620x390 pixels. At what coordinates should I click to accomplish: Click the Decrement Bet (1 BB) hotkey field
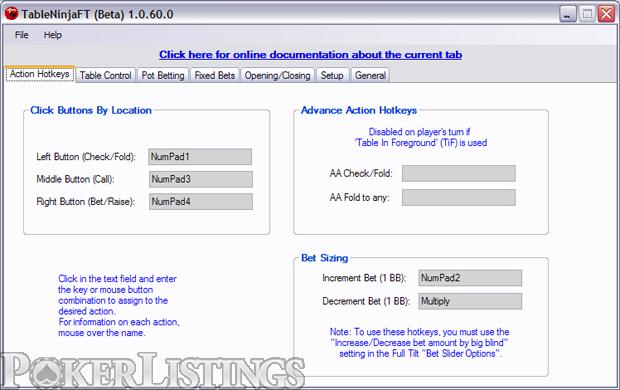click(x=470, y=301)
